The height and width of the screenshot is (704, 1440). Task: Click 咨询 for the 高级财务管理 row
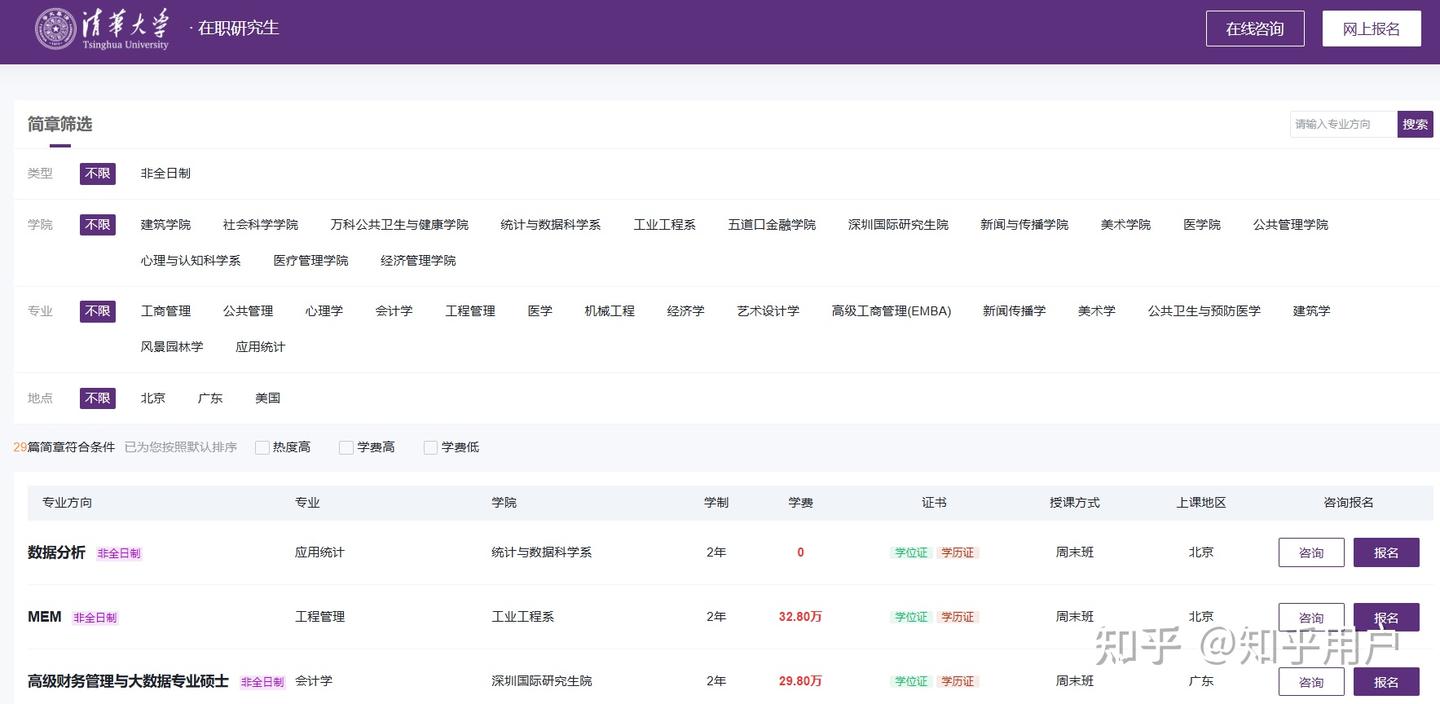coord(1311,682)
